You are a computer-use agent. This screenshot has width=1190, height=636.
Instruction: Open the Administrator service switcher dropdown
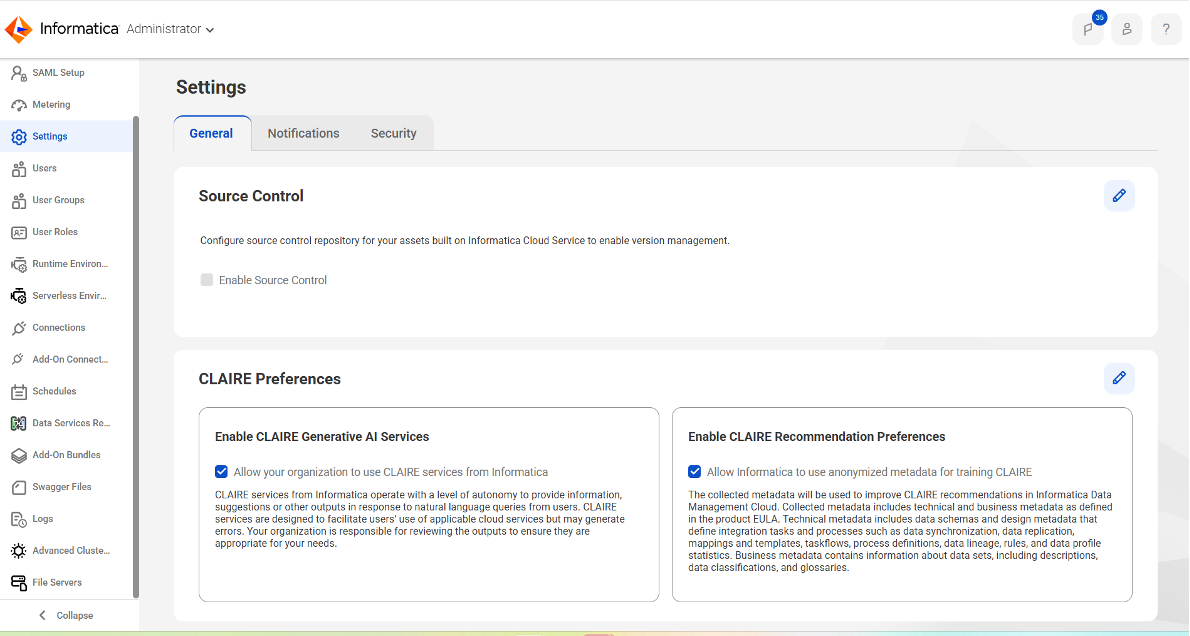[x=170, y=29]
